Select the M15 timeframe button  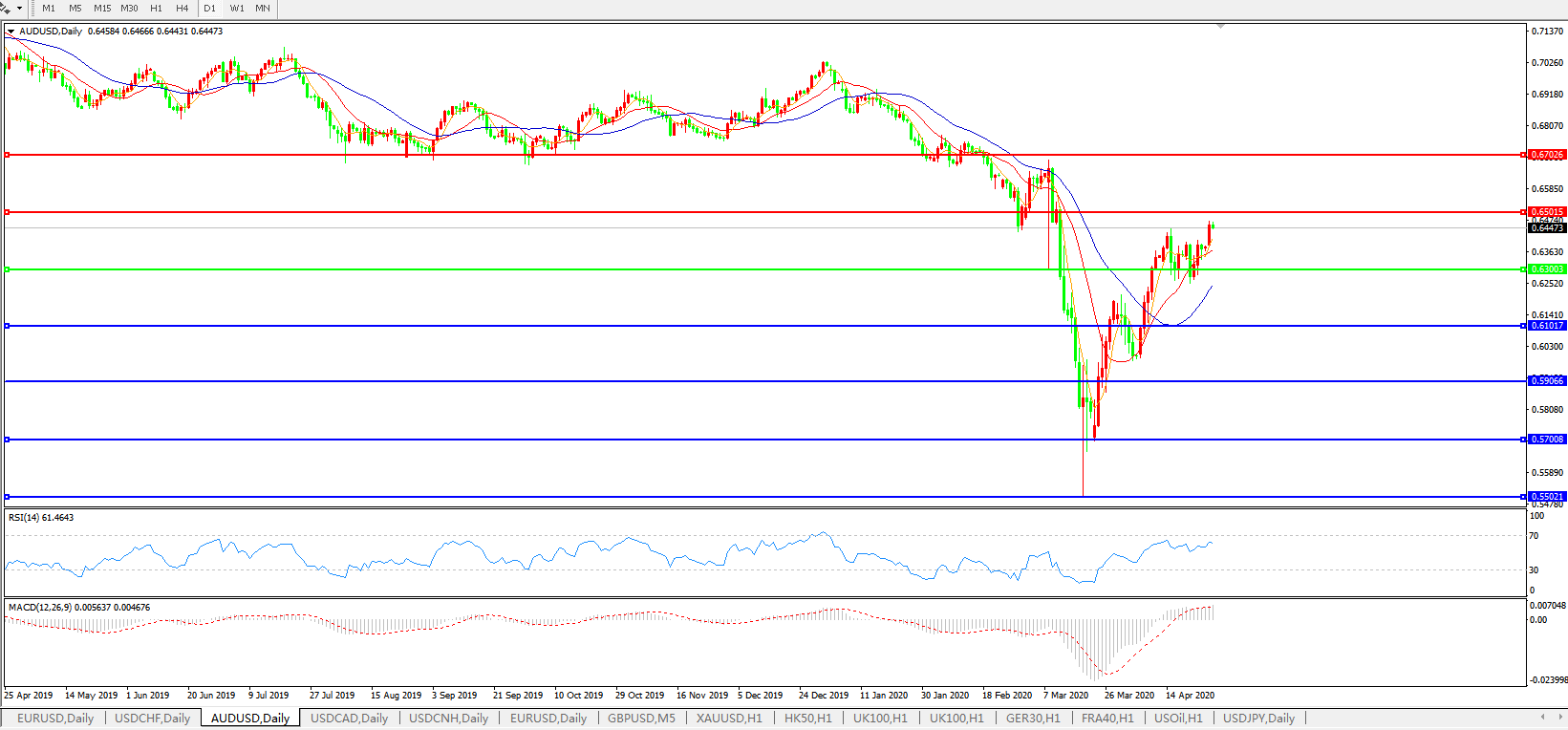tap(102, 9)
